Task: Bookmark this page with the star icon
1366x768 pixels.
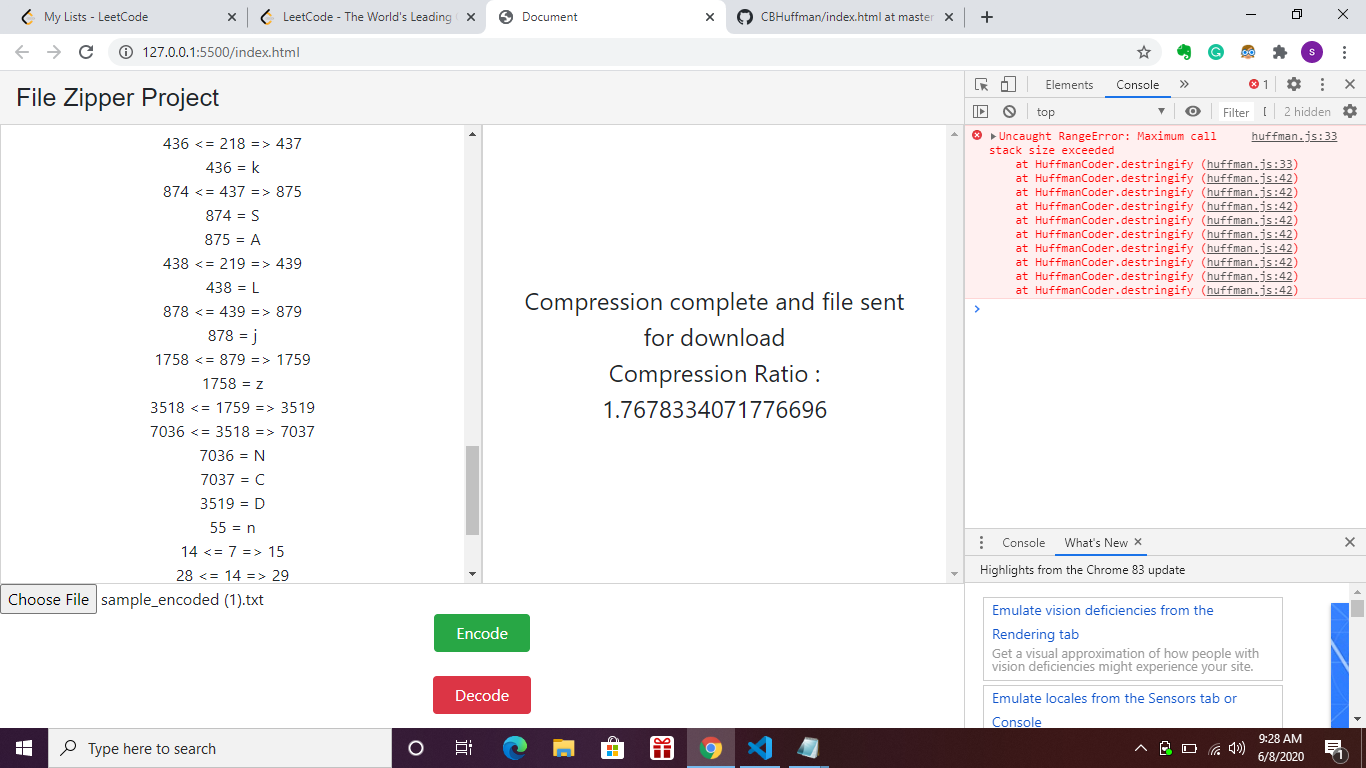Action: click(x=1144, y=52)
